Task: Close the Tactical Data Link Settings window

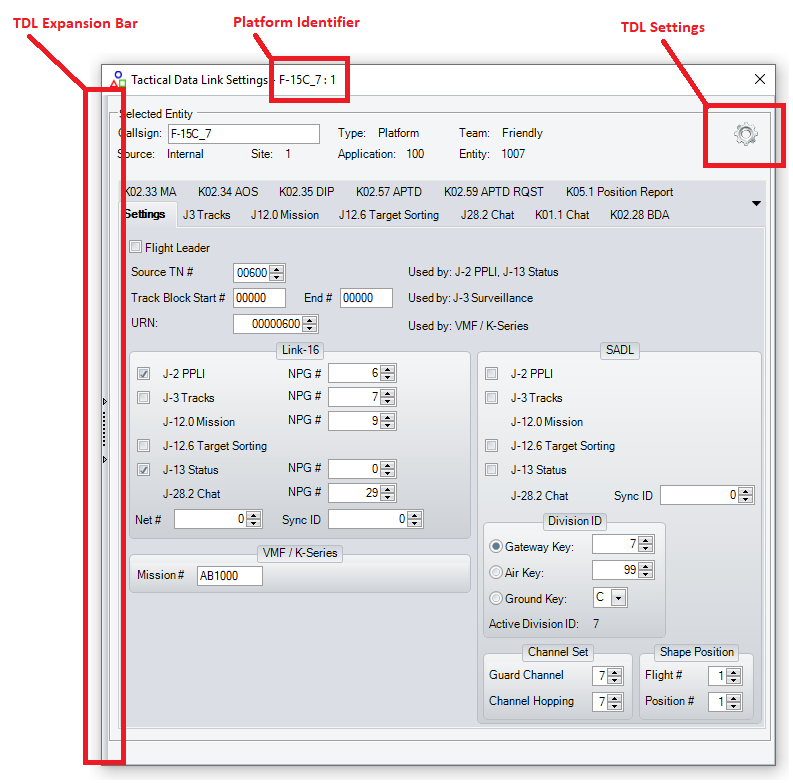Action: coord(759,79)
